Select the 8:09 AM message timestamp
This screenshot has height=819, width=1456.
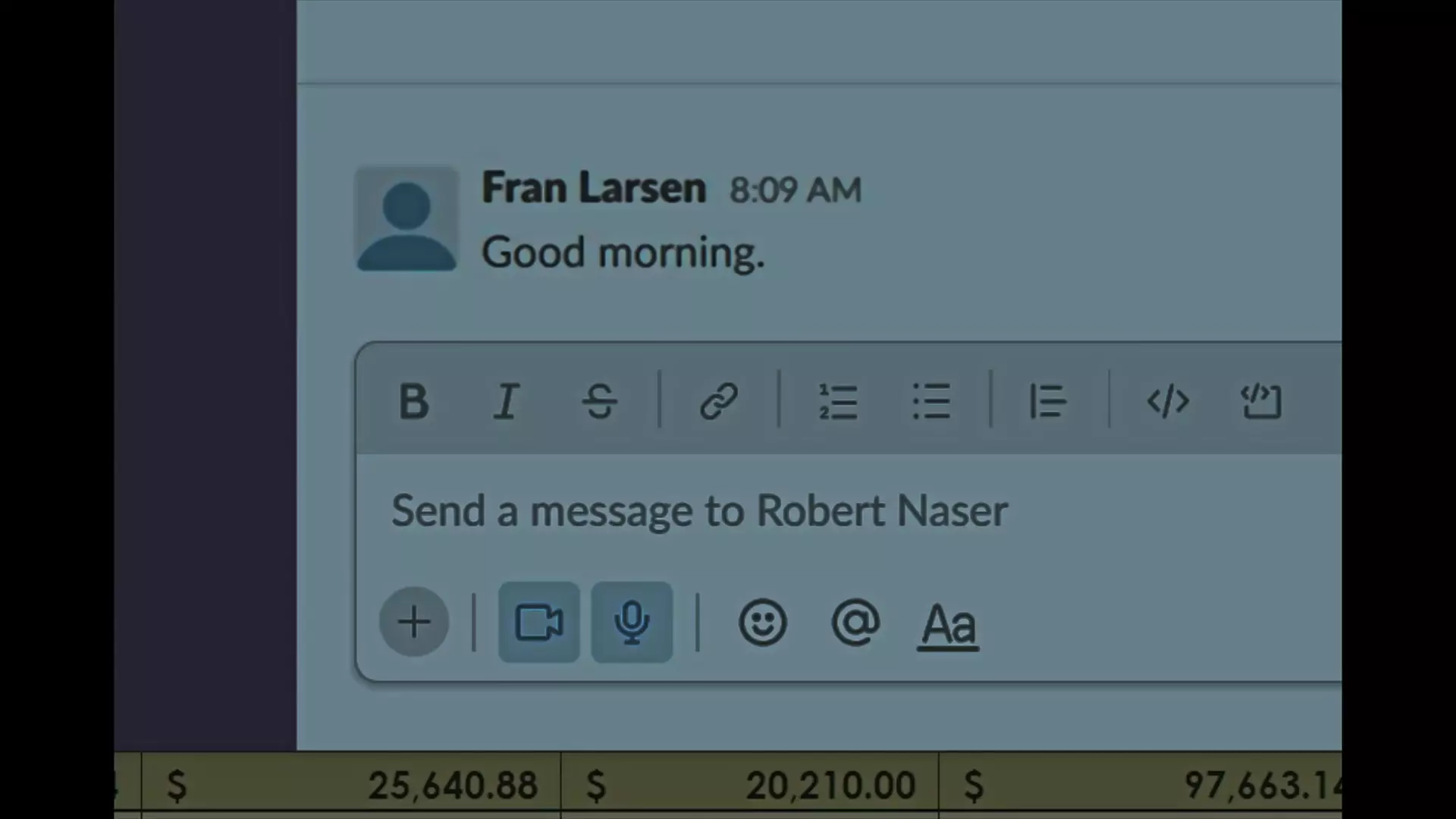[x=795, y=190]
